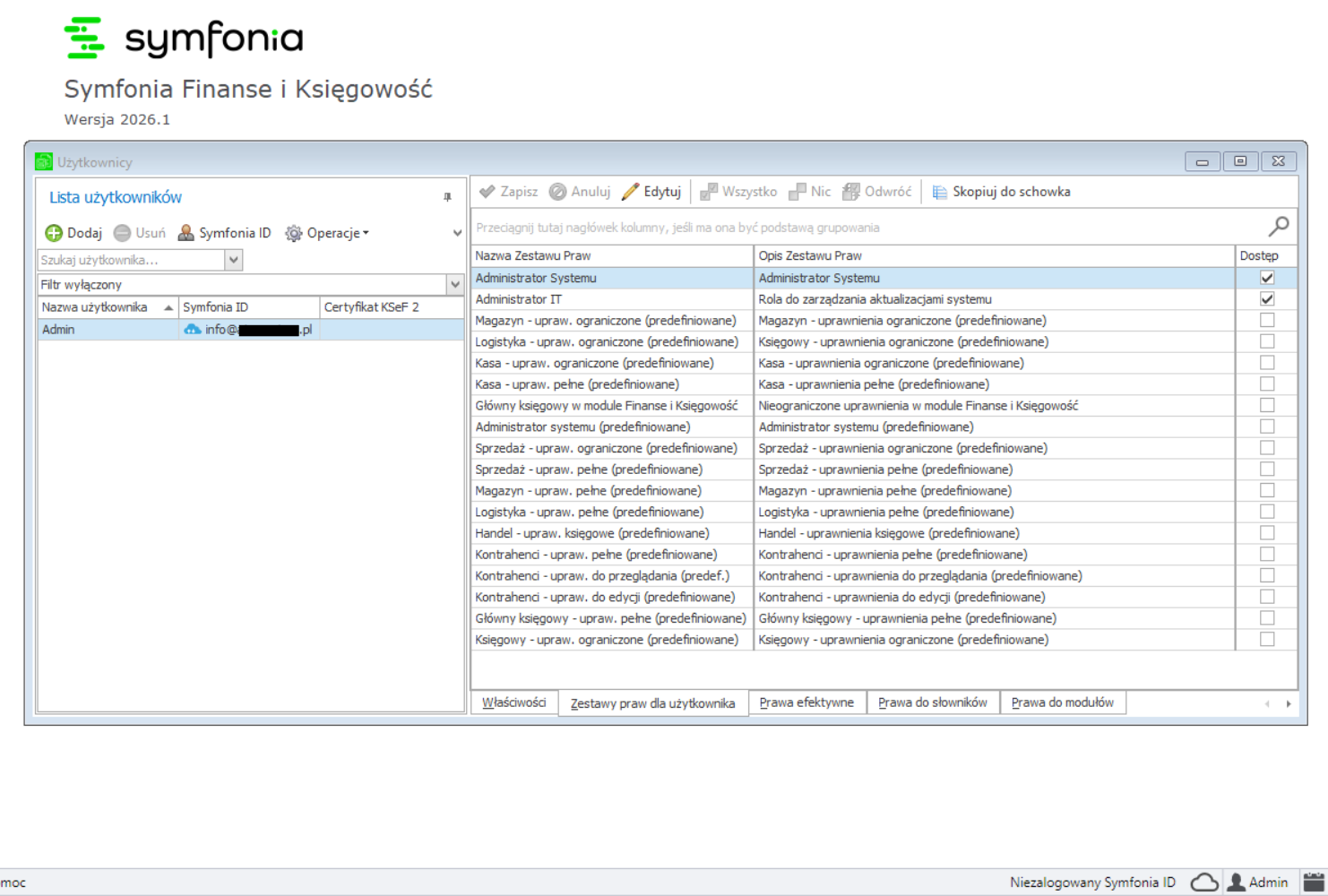Image resolution: width=1328 pixels, height=896 pixels.
Task: Expand the Szukaj użytkownika dropdown arrow
Action: click(234, 260)
